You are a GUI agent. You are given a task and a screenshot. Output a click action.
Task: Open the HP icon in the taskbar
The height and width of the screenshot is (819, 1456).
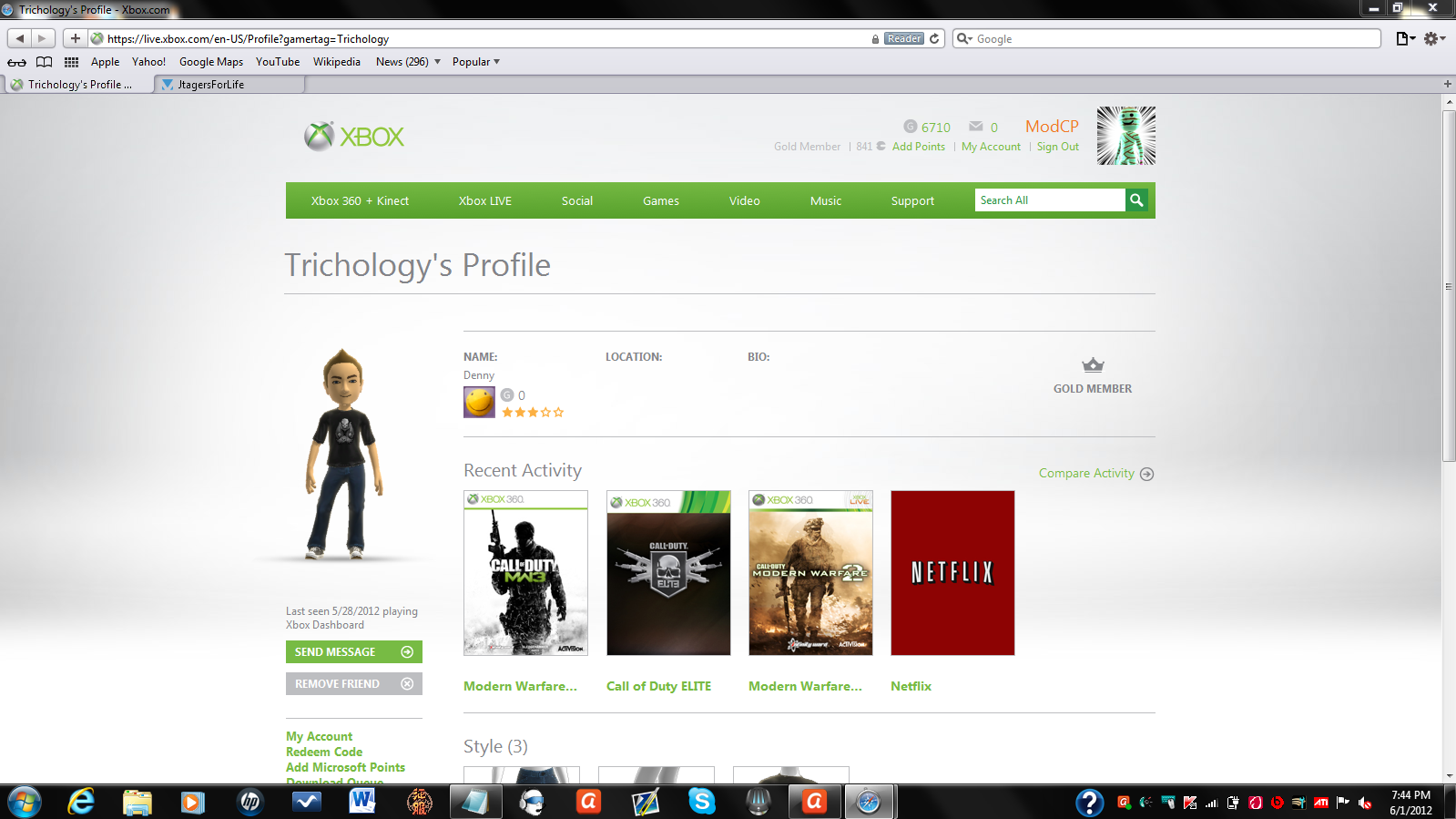[x=249, y=802]
